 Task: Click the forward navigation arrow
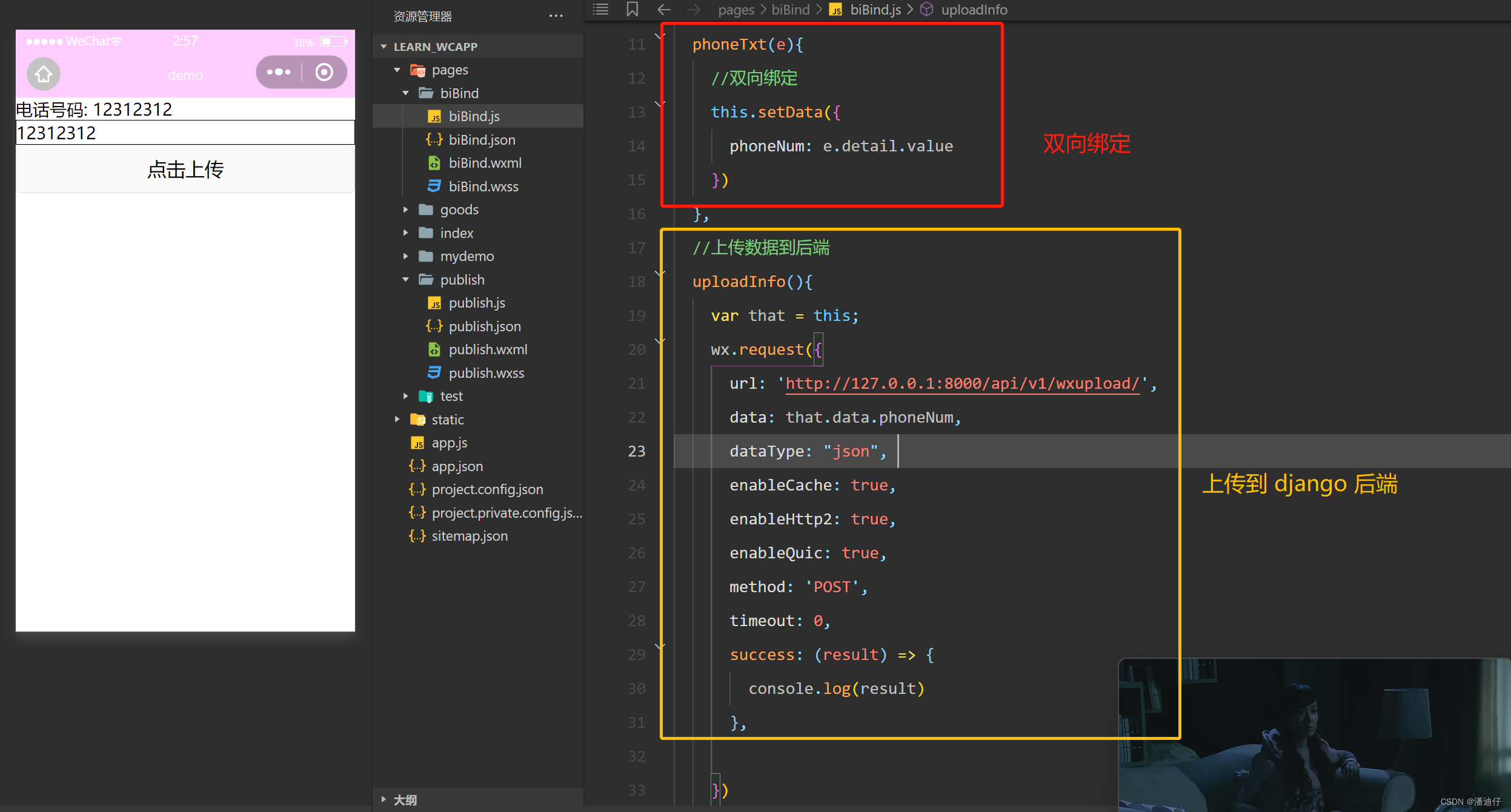click(x=694, y=9)
